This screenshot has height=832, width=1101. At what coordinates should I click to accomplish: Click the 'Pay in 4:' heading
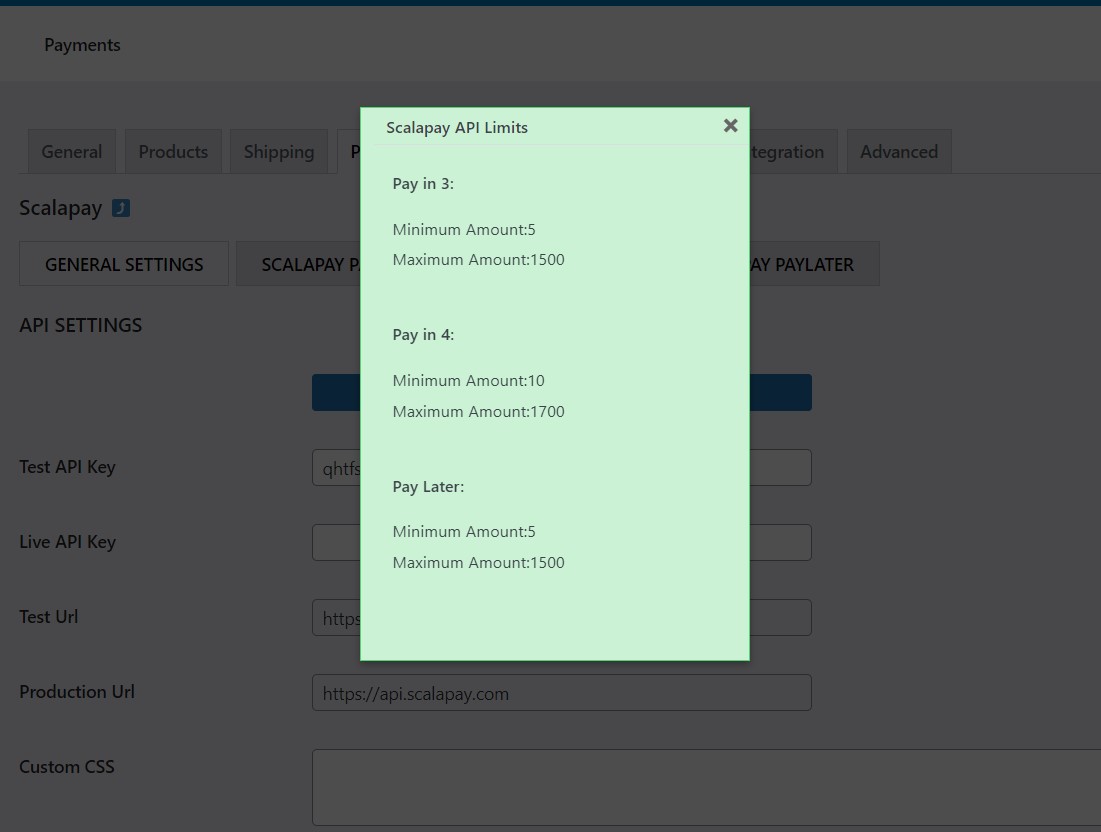(x=423, y=335)
